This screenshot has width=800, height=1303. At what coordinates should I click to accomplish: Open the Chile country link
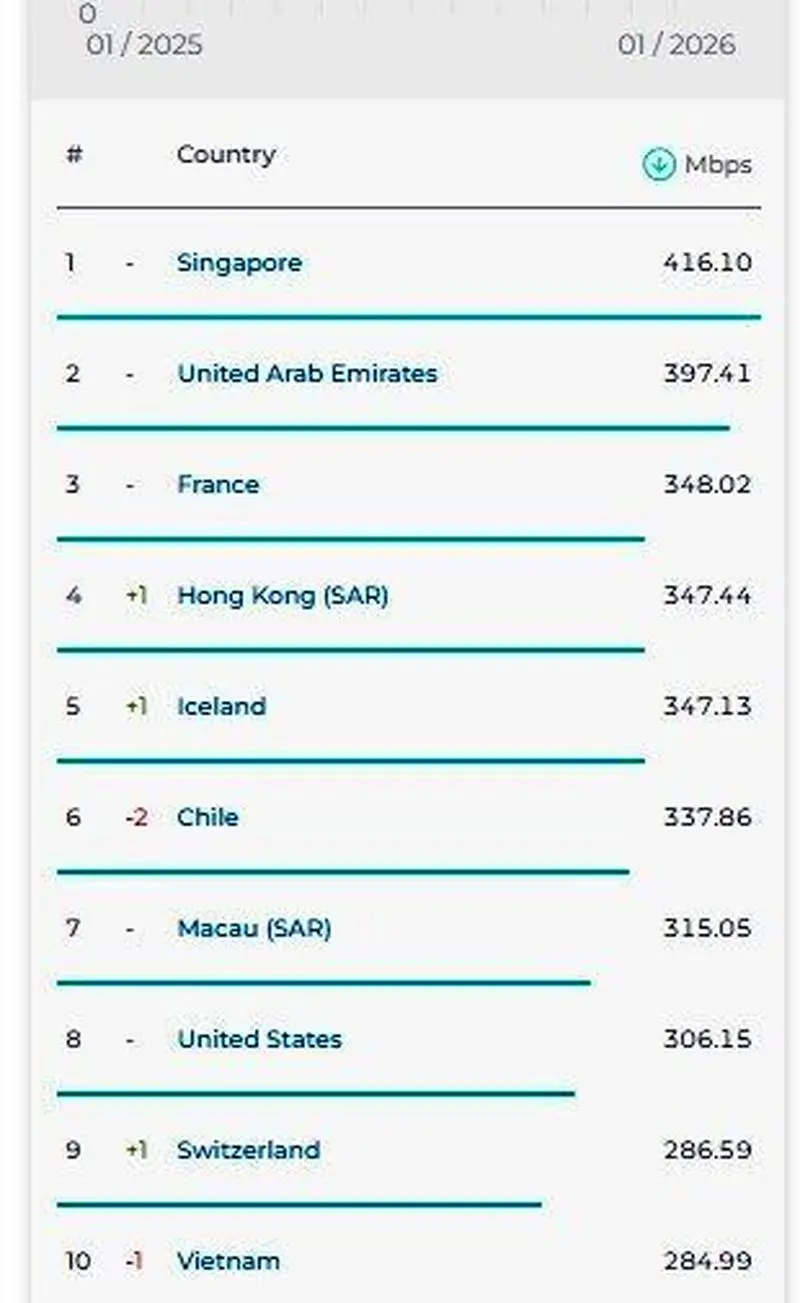click(x=208, y=818)
